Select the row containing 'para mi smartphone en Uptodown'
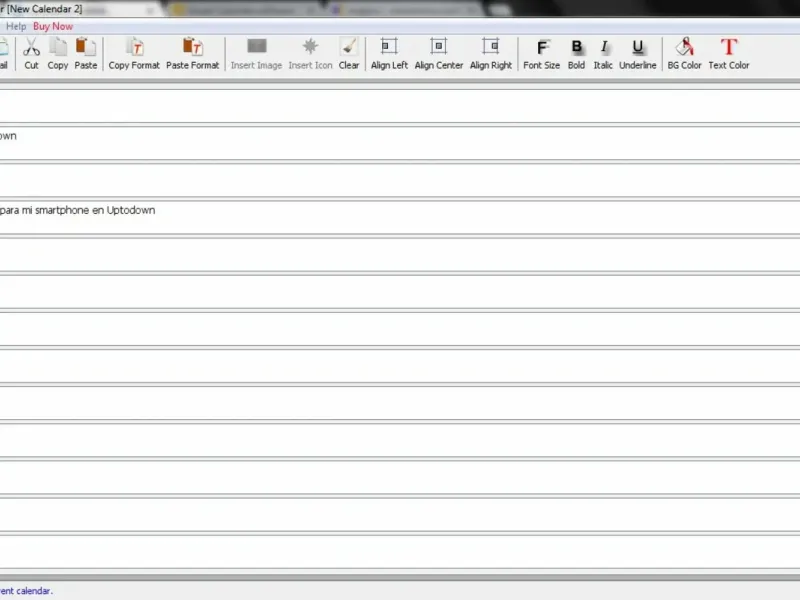Viewport: 800px width, 600px height. coord(400,218)
